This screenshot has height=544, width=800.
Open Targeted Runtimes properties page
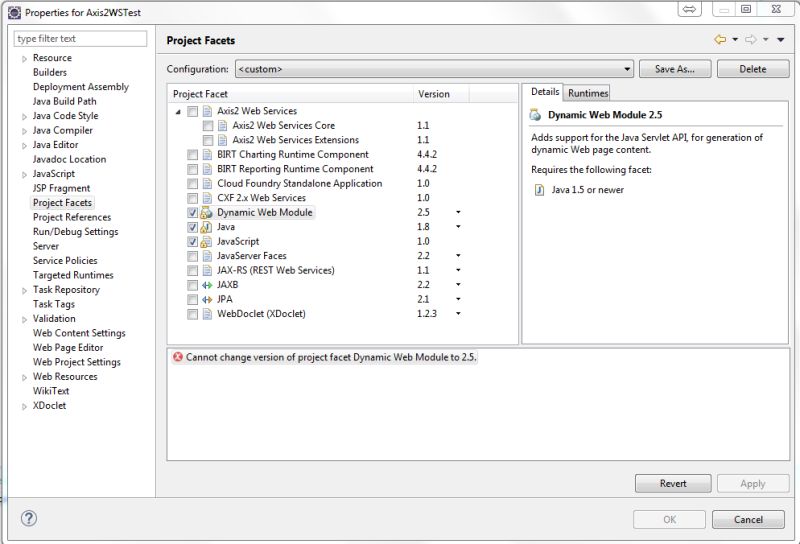click(73, 275)
